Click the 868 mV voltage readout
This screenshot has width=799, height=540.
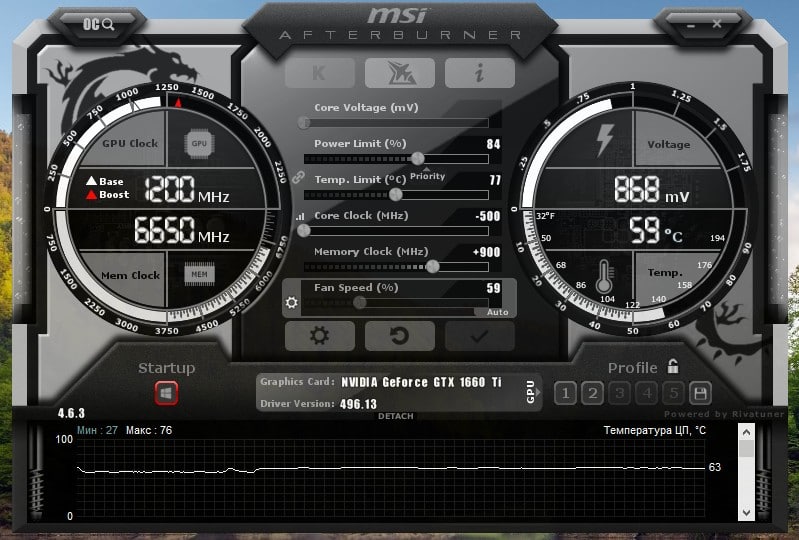(x=652, y=190)
